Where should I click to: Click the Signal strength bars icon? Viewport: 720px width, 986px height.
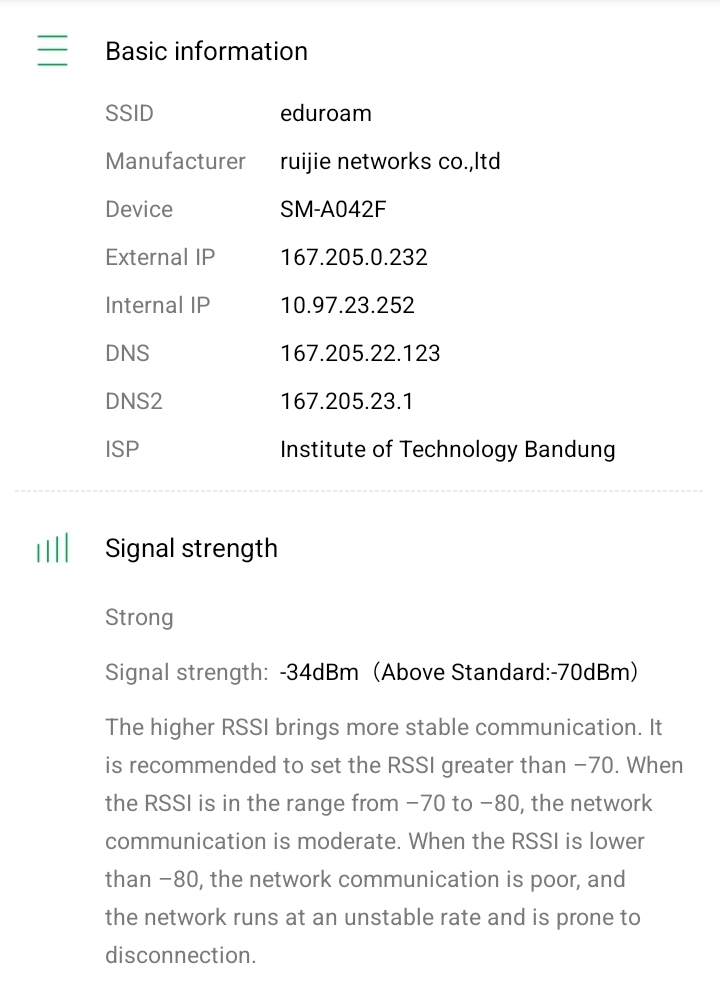point(52,549)
